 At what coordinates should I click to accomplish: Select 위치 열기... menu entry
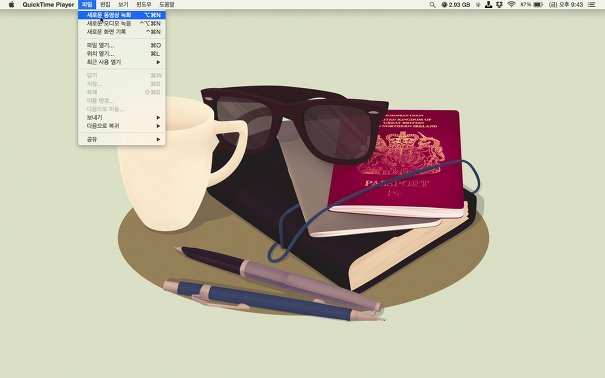click(122, 54)
